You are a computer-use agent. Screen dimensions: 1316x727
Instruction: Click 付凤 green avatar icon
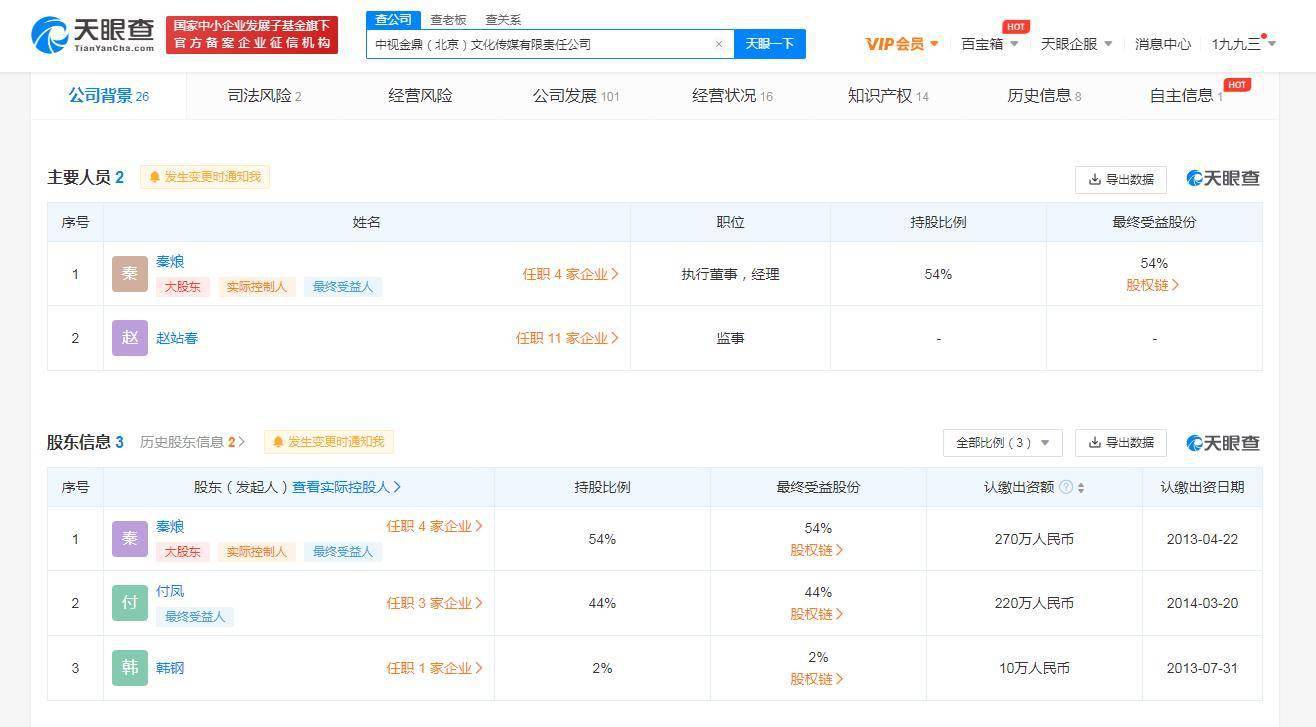[130, 603]
